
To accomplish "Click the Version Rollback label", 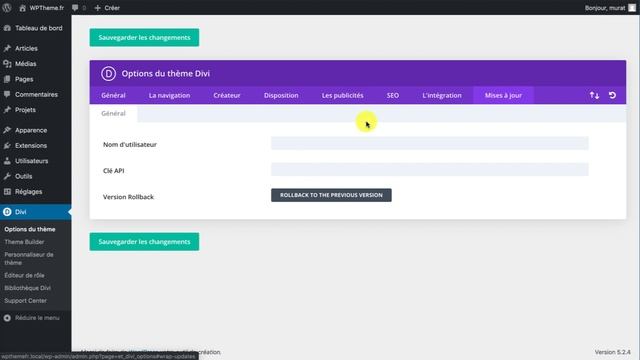I will pyautogui.click(x=128, y=197).
